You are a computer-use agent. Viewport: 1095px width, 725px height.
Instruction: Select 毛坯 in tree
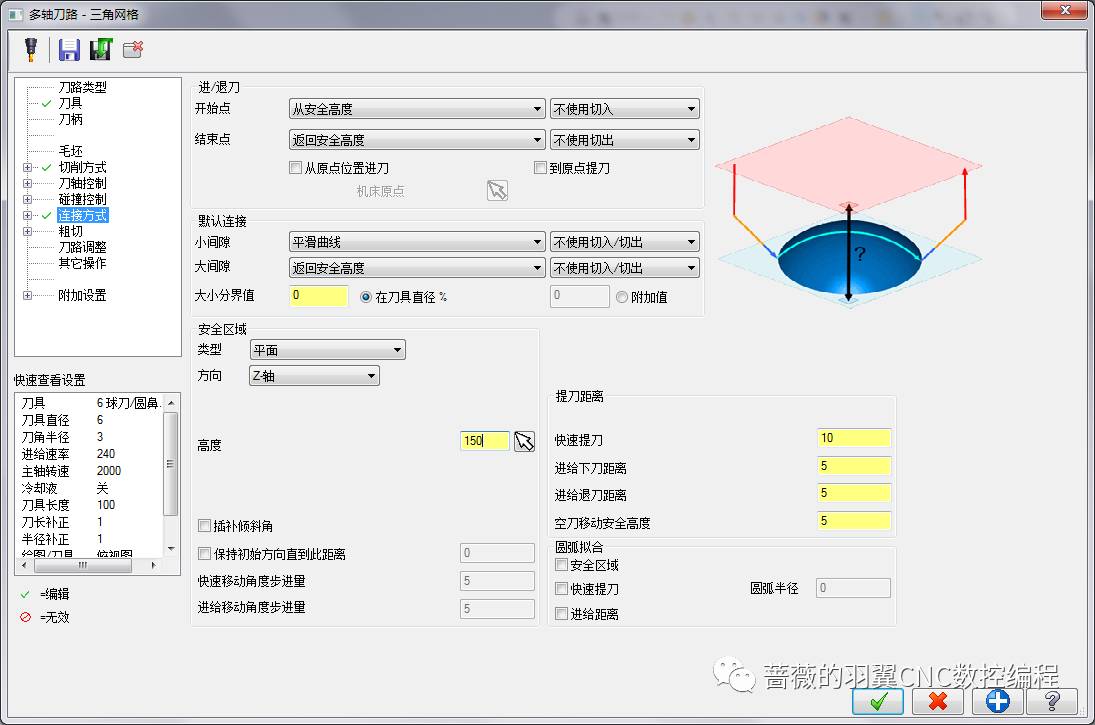pos(71,151)
